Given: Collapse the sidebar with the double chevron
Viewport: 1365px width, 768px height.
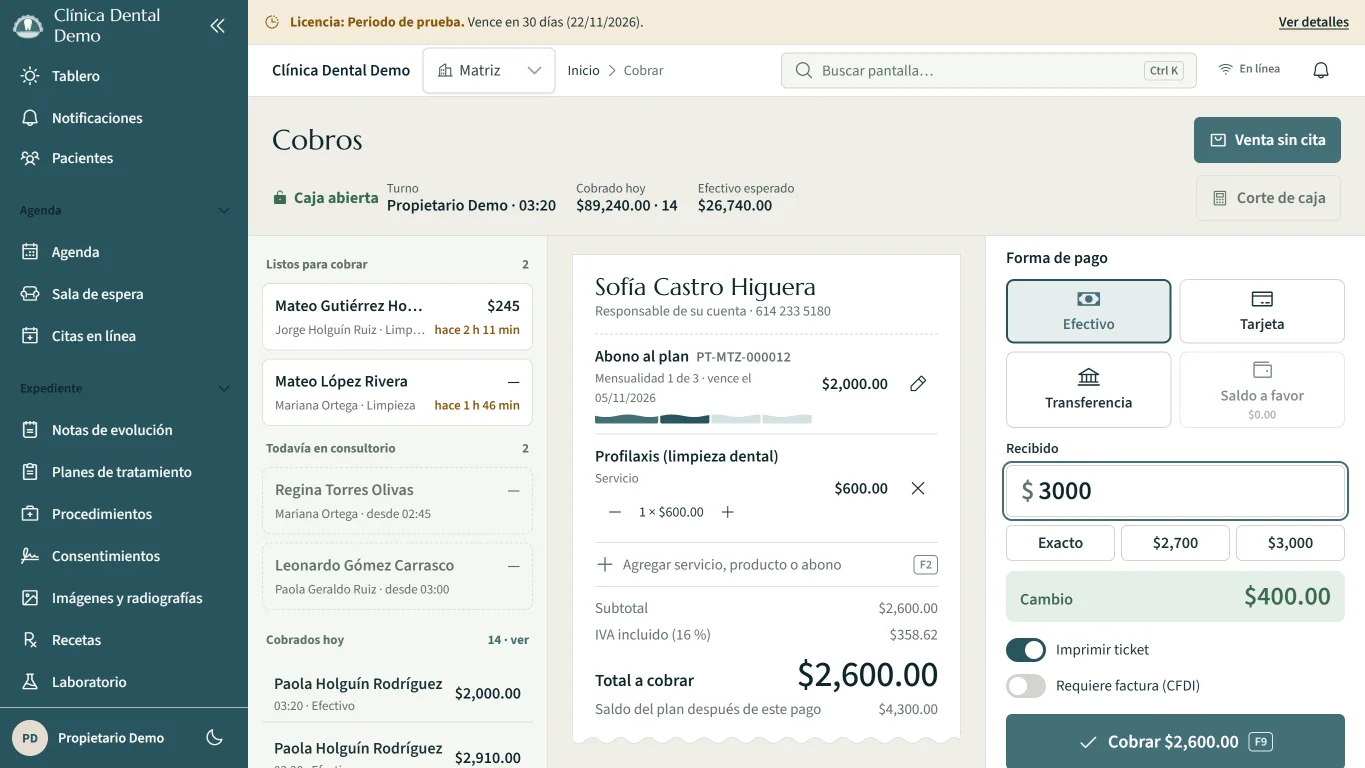Looking at the screenshot, I should pos(217,26).
